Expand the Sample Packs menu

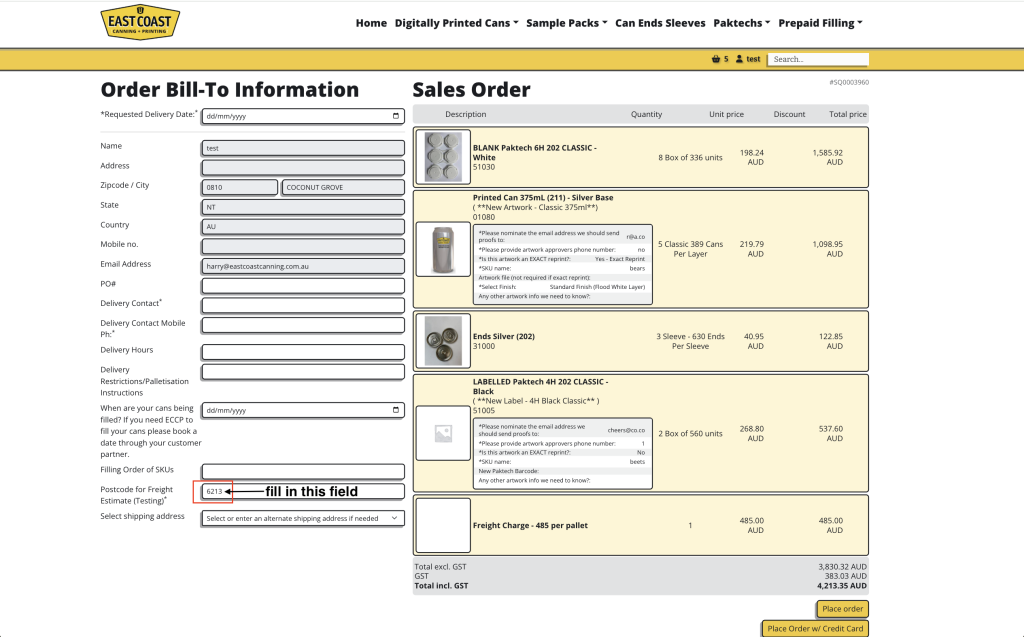coord(567,23)
